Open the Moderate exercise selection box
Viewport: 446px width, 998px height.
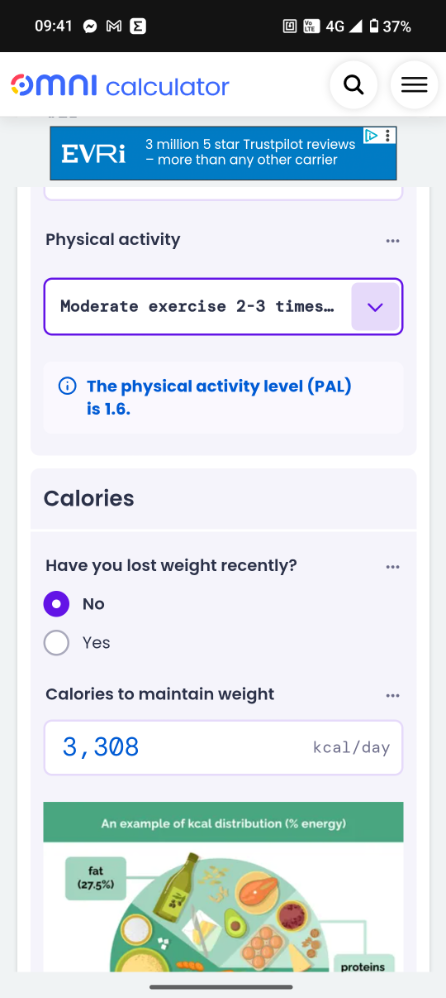tap(223, 307)
